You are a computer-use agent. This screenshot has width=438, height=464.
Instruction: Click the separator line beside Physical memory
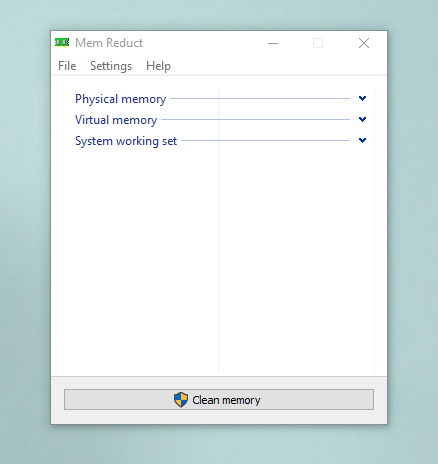(260, 99)
